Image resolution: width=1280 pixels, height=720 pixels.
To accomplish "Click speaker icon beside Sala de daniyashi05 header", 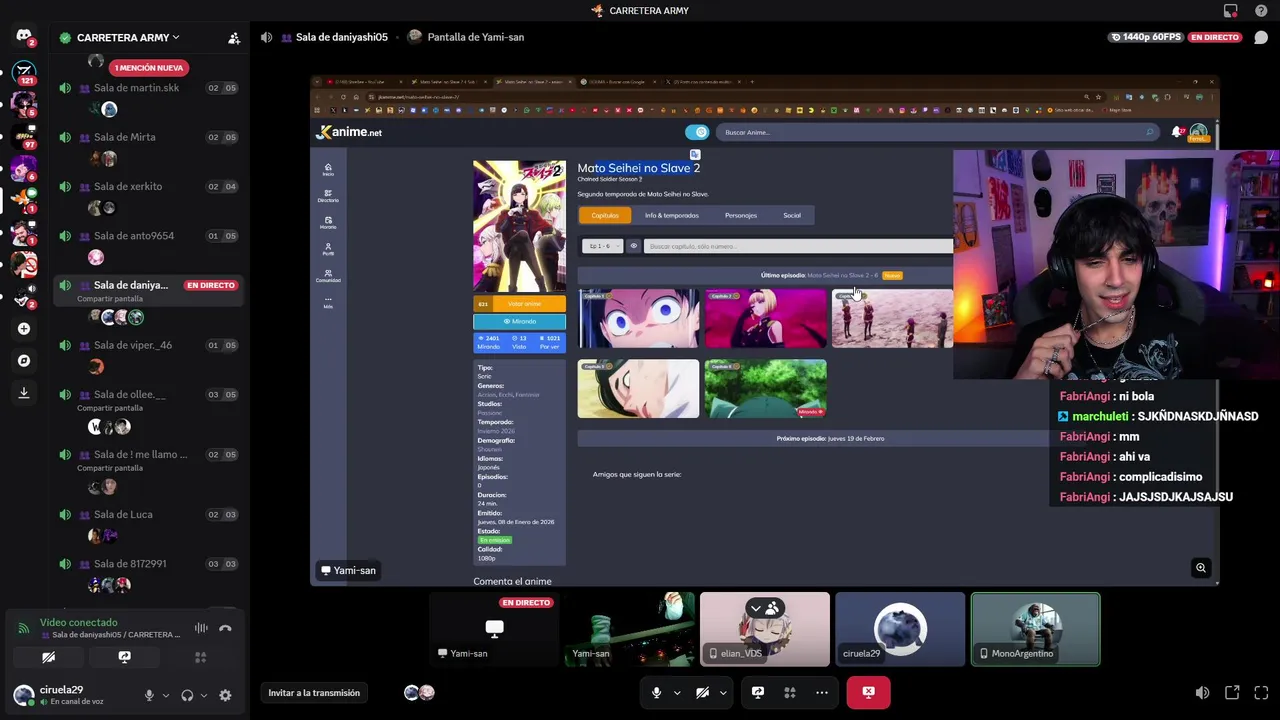I will [266, 37].
